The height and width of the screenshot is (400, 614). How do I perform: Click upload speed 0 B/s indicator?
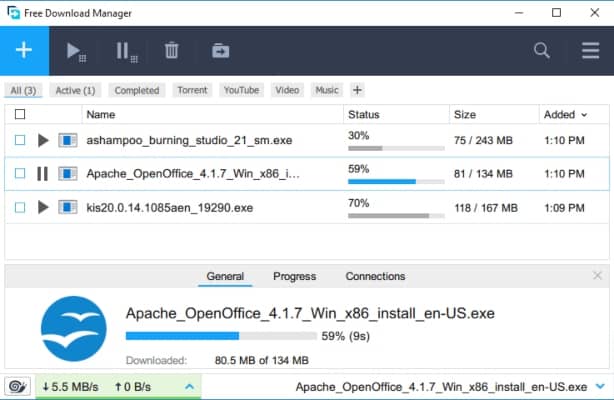pyautogui.click(x=133, y=387)
